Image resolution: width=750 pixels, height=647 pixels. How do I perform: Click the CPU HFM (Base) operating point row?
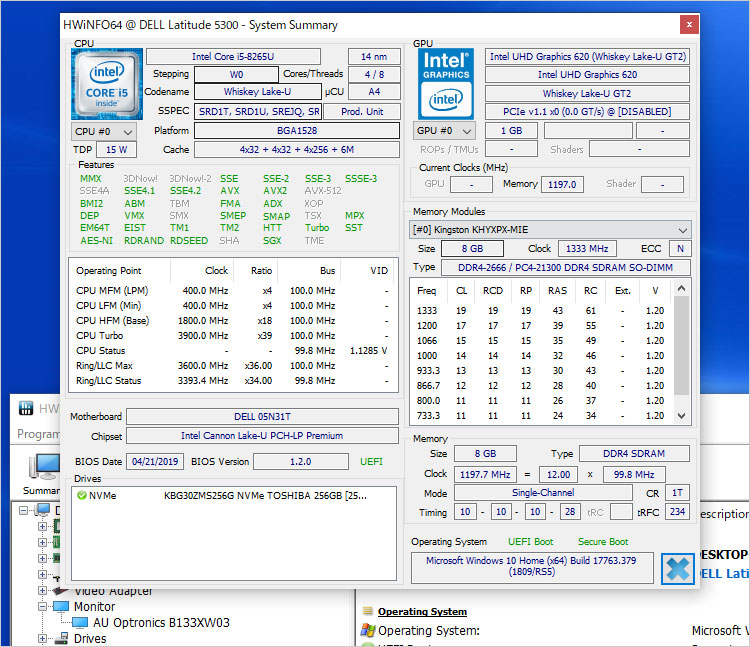point(233,320)
